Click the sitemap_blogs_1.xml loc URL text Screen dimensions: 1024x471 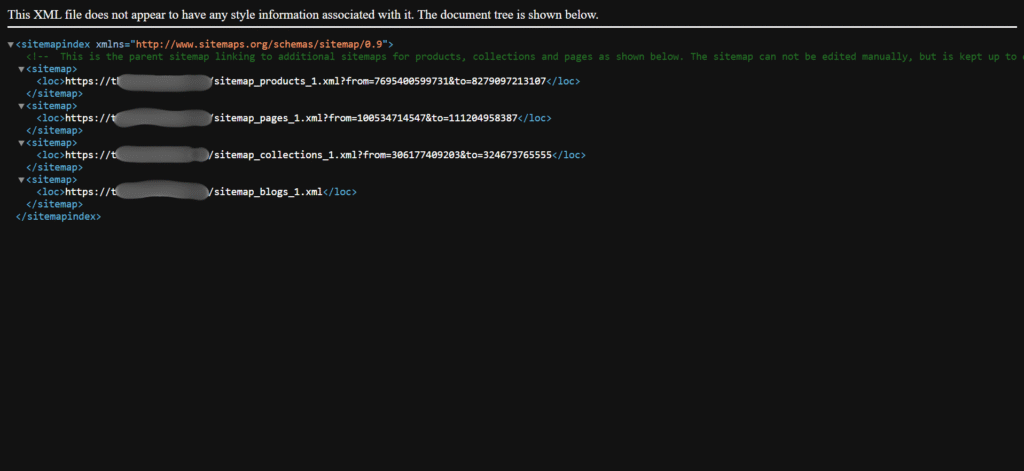point(194,192)
